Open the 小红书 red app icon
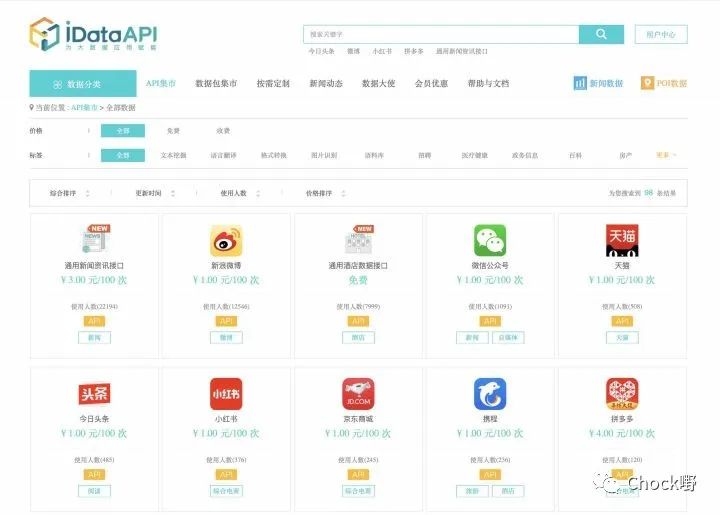 tap(226, 394)
